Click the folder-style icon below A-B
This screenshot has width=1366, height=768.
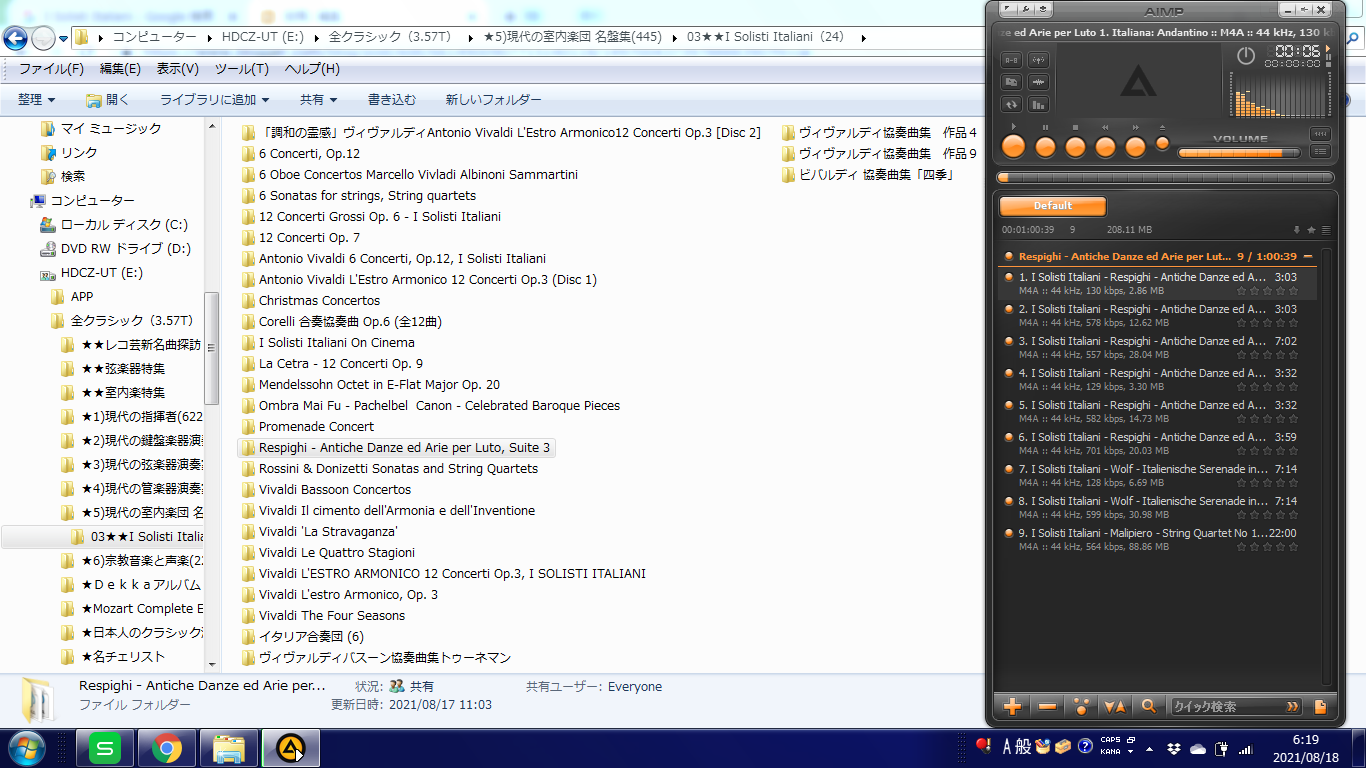pos(1011,82)
